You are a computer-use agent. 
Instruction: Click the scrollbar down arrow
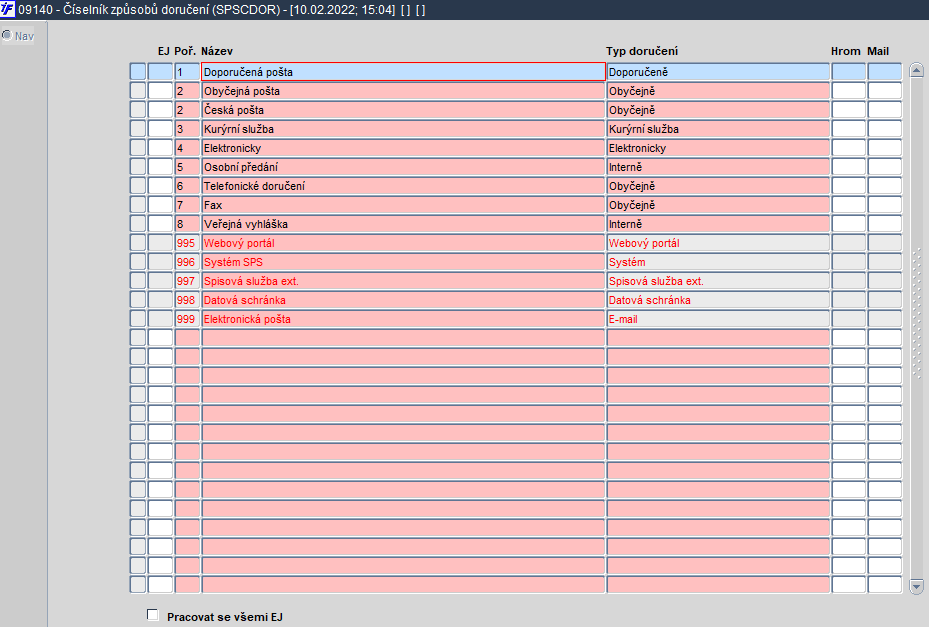[x=916, y=586]
